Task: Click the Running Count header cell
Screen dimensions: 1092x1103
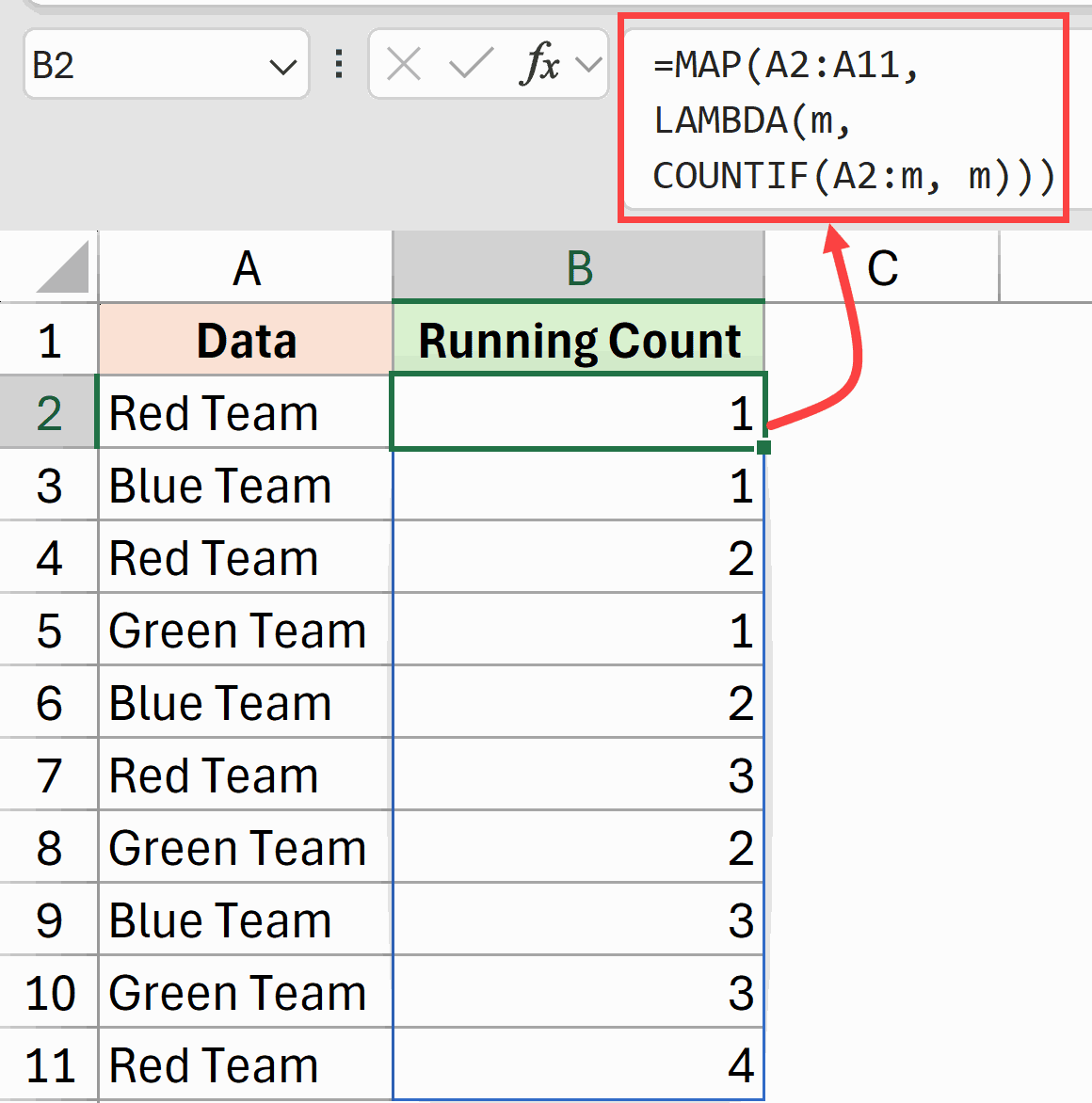Action: pos(578,339)
